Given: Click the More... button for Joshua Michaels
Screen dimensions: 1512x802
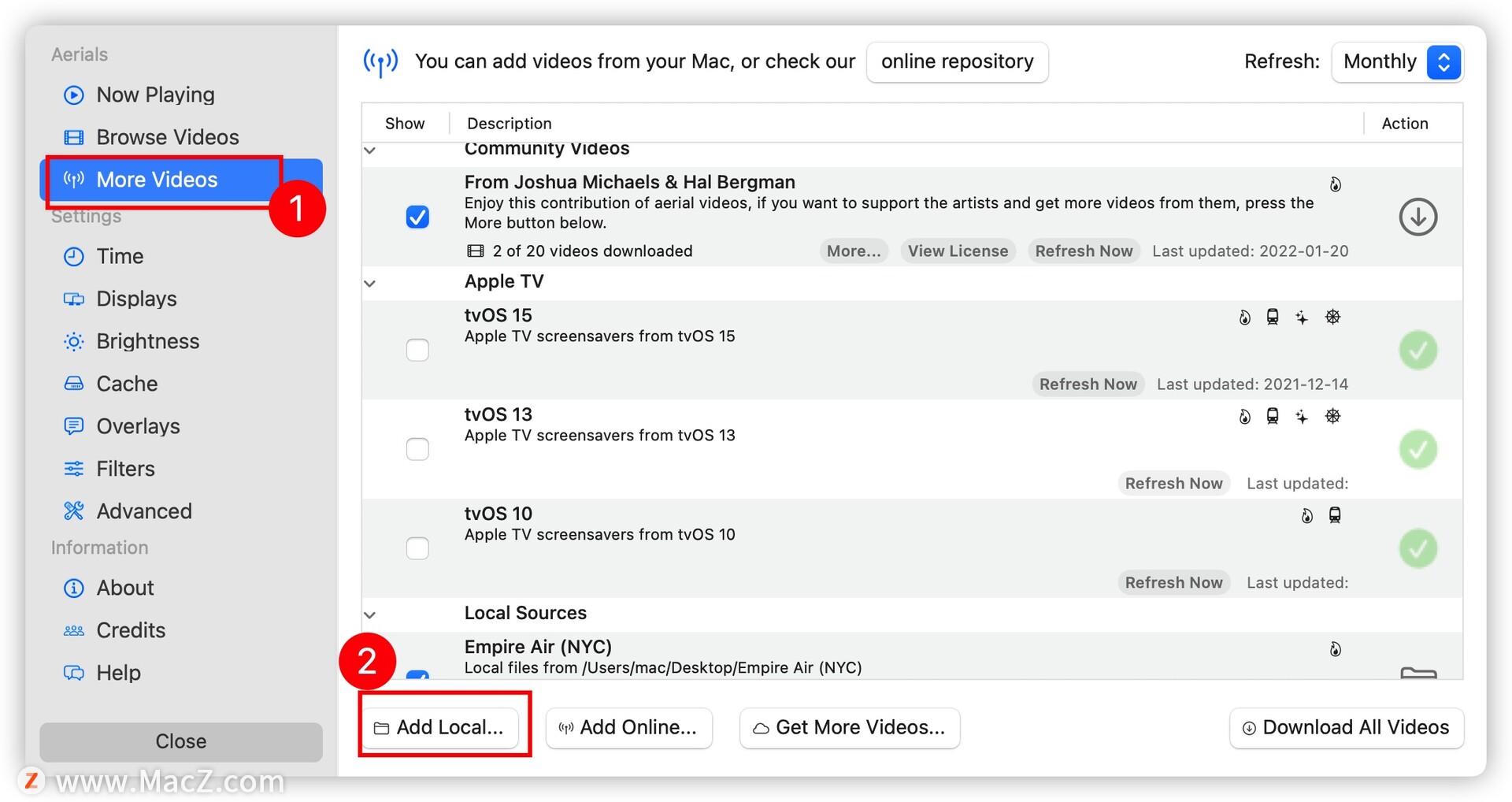Looking at the screenshot, I should pos(854,251).
